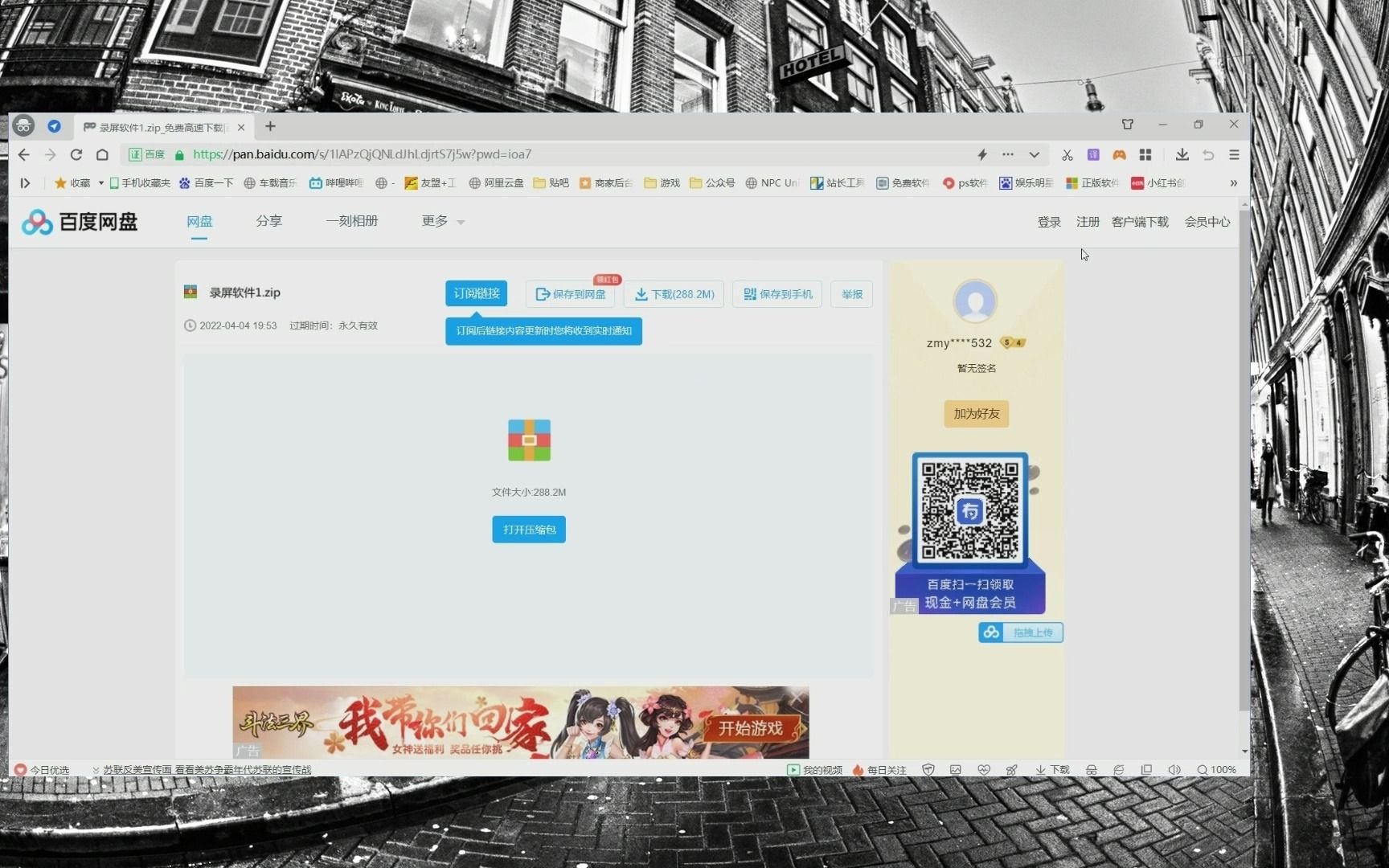Click the 收藏 star favorites button
The width and height of the screenshot is (1389, 868).
click(x=72, y=183)
